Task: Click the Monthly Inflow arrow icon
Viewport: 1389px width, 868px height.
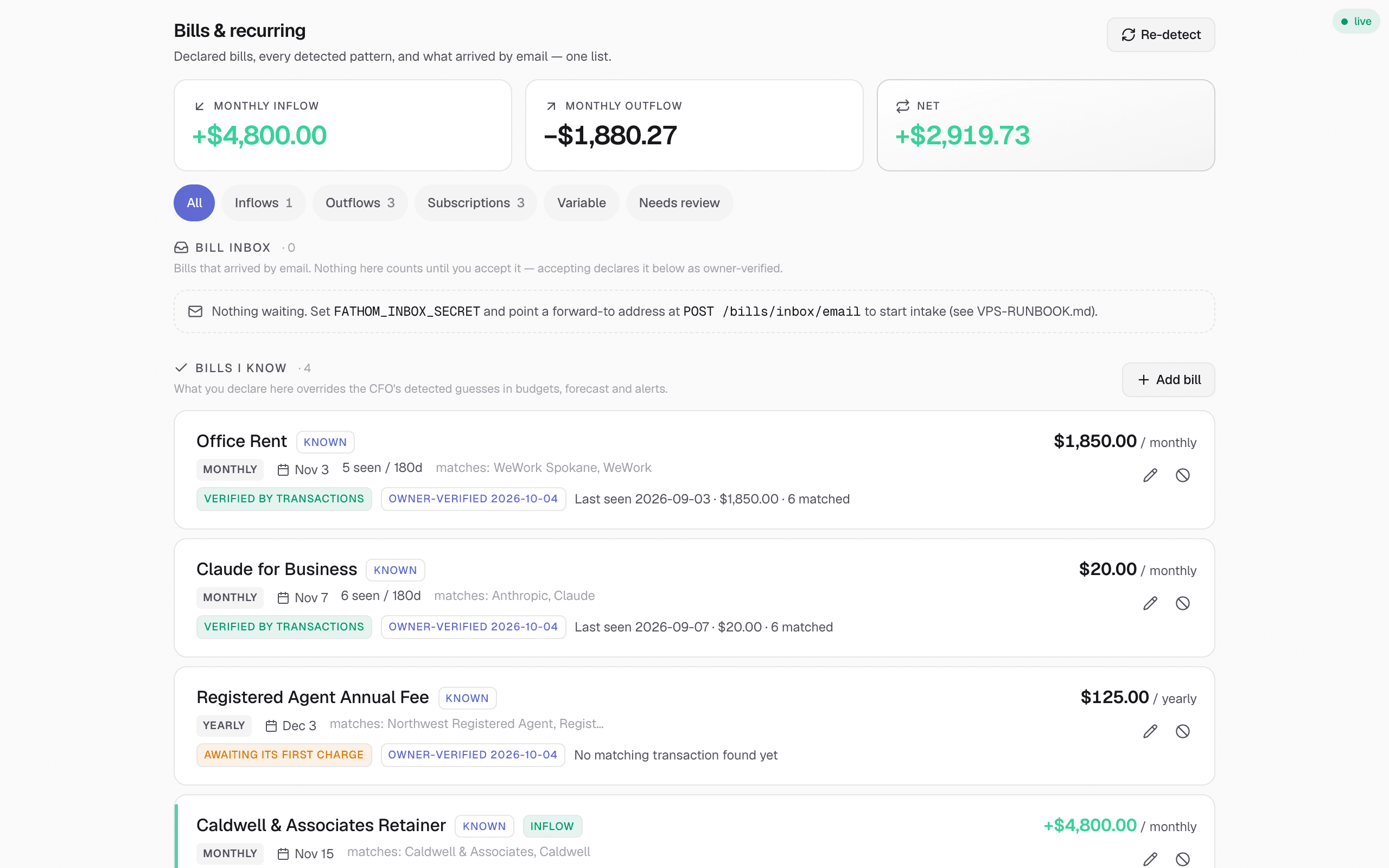Action: (x=200, y=106)
